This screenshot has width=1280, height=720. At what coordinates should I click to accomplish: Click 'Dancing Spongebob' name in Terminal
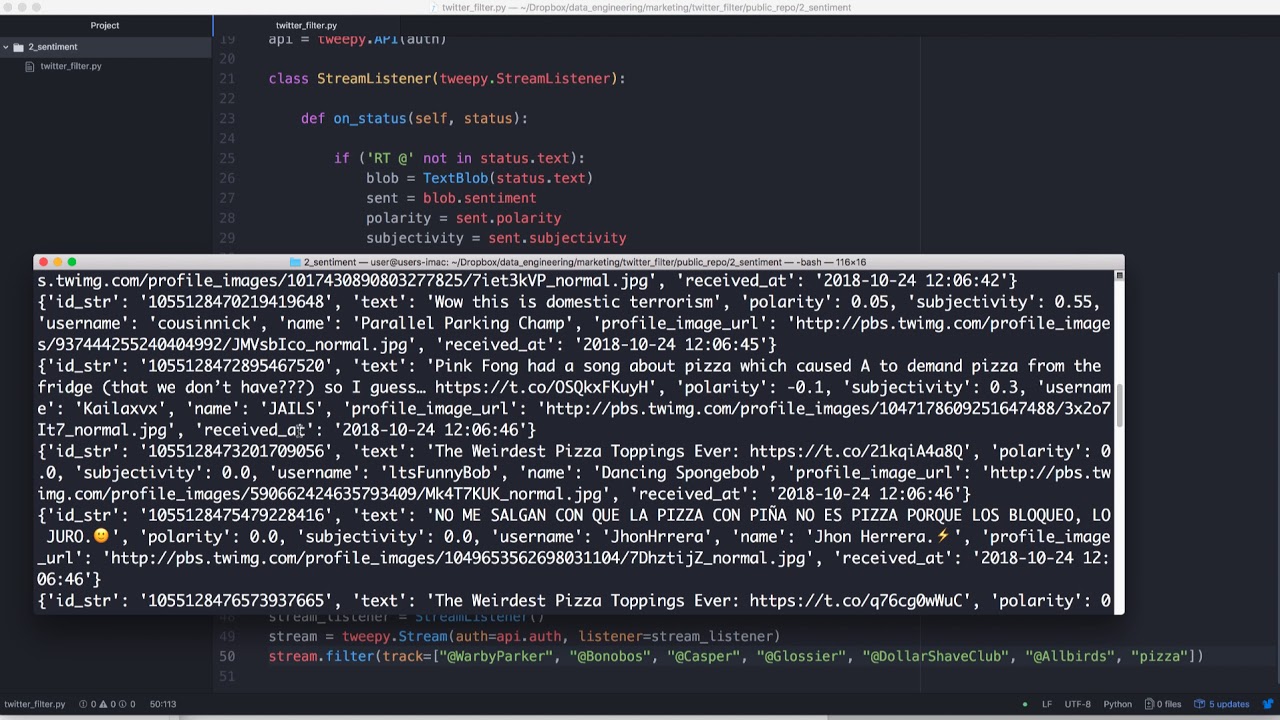tap(679, 472)
